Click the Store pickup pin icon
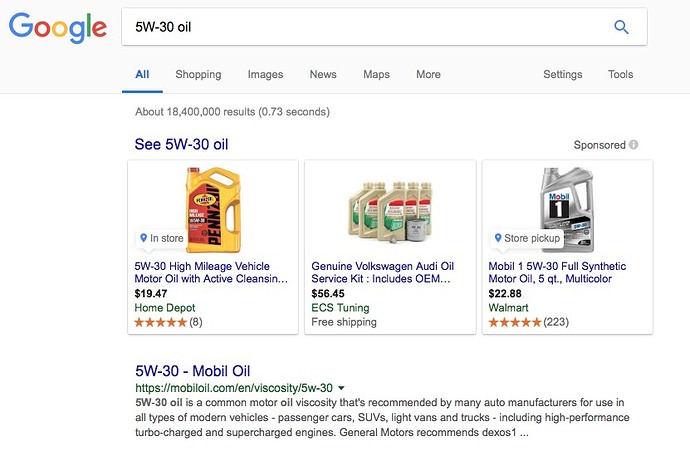The height and width of the screenshot is (460, 690). pyautogui.click(x=497, y=238)
